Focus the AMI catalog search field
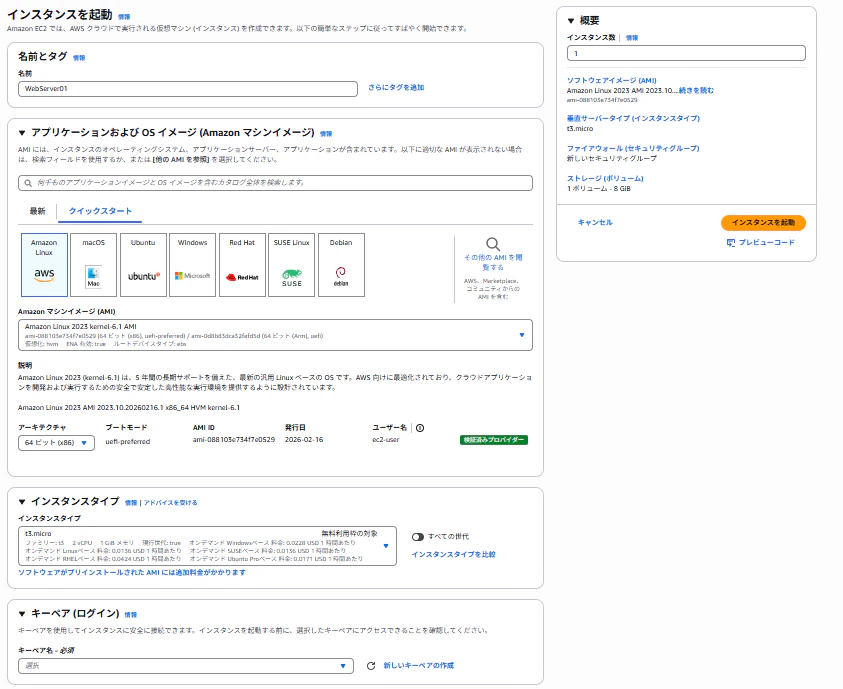The height and width of the screenshot is (689, 843). (275, 183)
